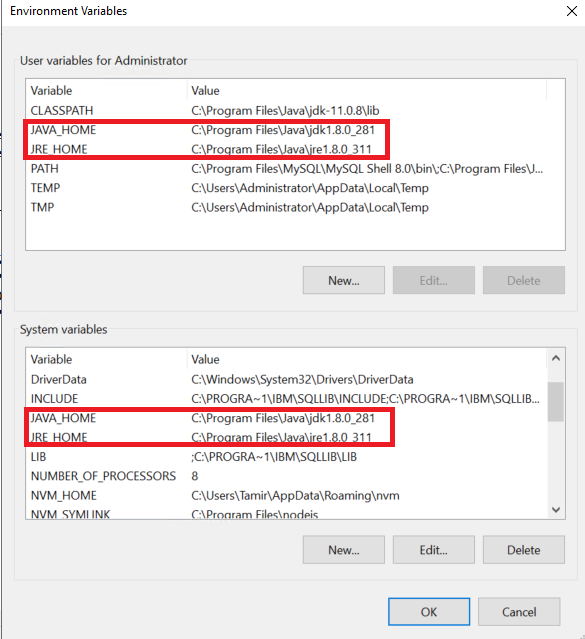585x639 pixels.
Task: Click Delete button under system variables
Action: [x=524, y=550]
